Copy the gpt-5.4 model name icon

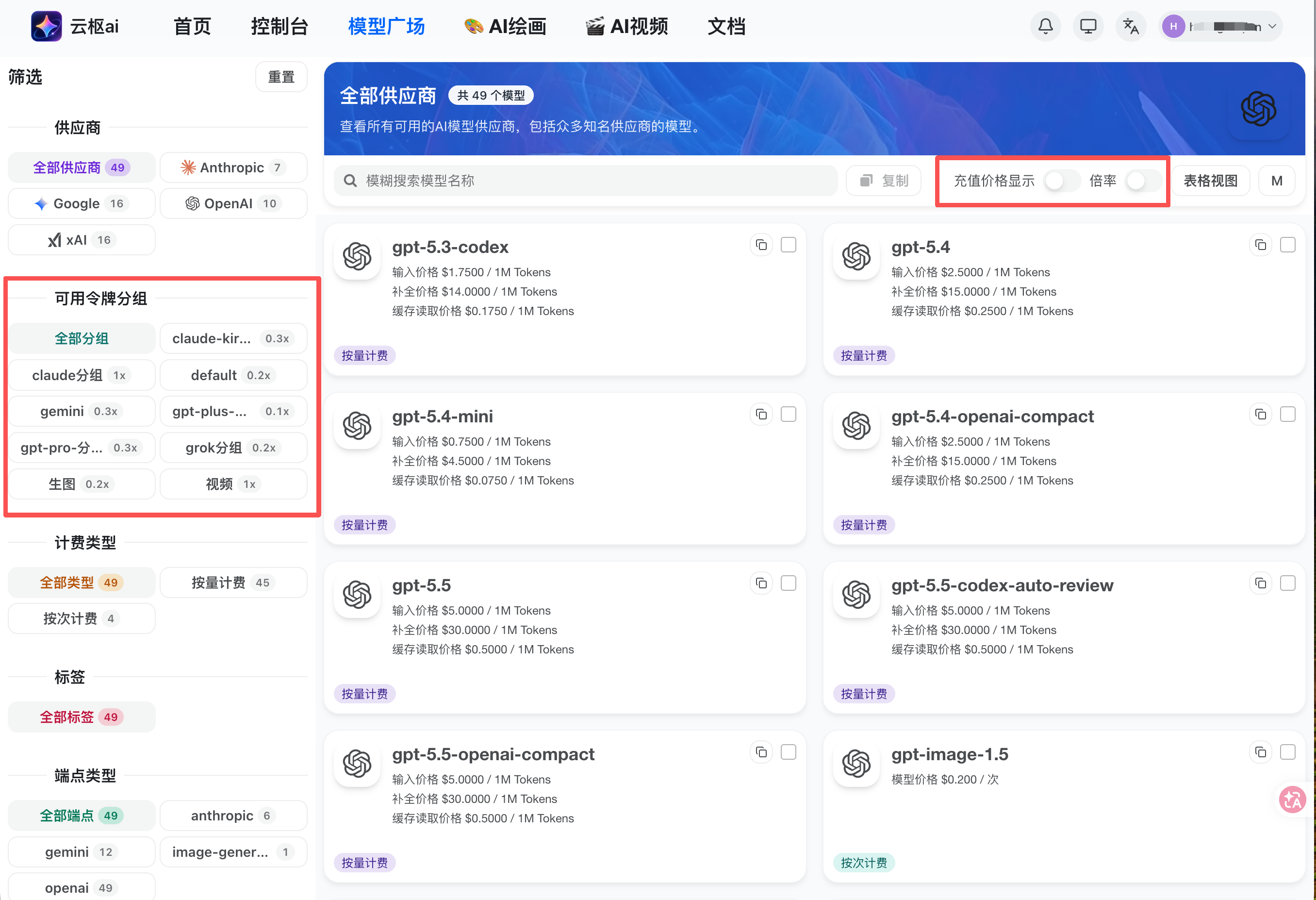pyautogui.click(x=1261, y=245)
